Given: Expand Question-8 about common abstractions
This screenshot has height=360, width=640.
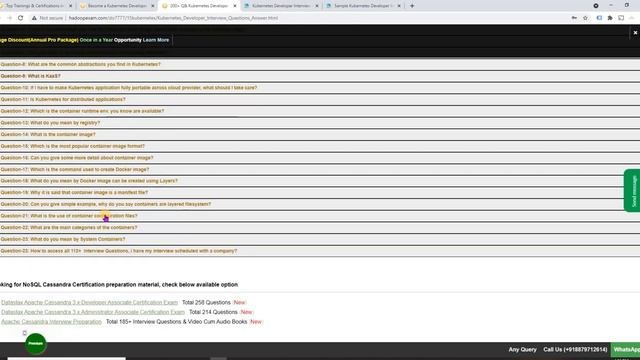Looking at the screenshot, I should [320, 64].
